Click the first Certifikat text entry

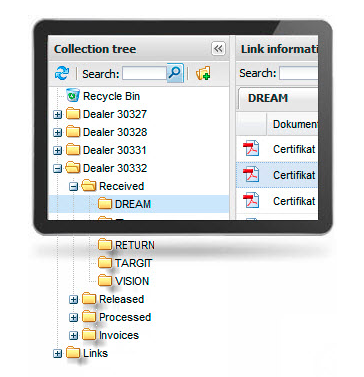coord(294,149)
